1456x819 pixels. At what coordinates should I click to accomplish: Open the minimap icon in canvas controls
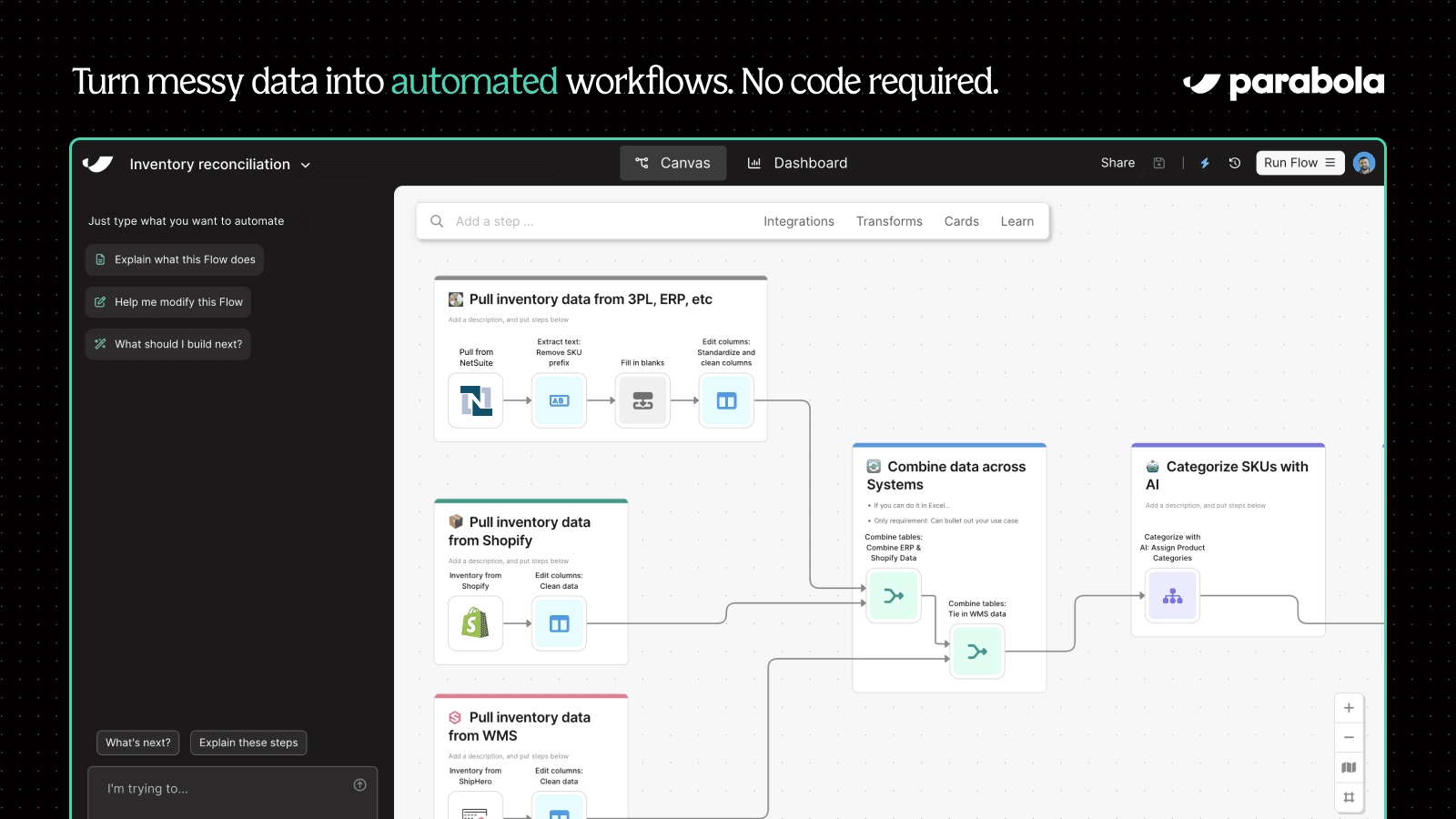point(1349,767)
